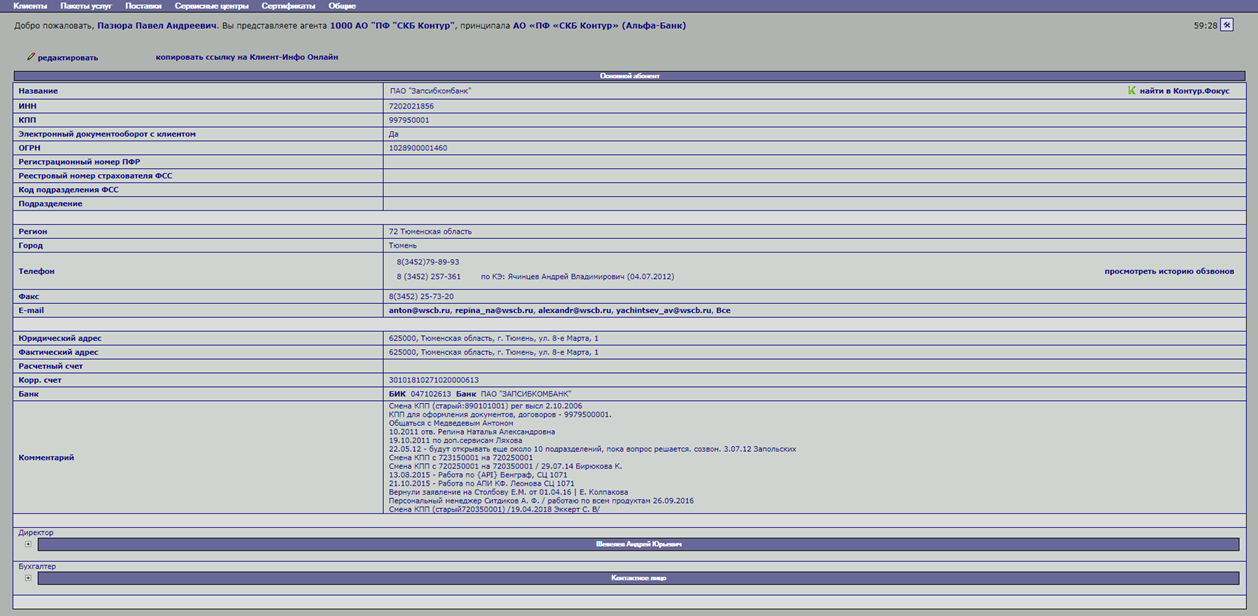Open the Клиенты menu
The height and width of the screenshot is (616, 1258).
tap(30, 6)
